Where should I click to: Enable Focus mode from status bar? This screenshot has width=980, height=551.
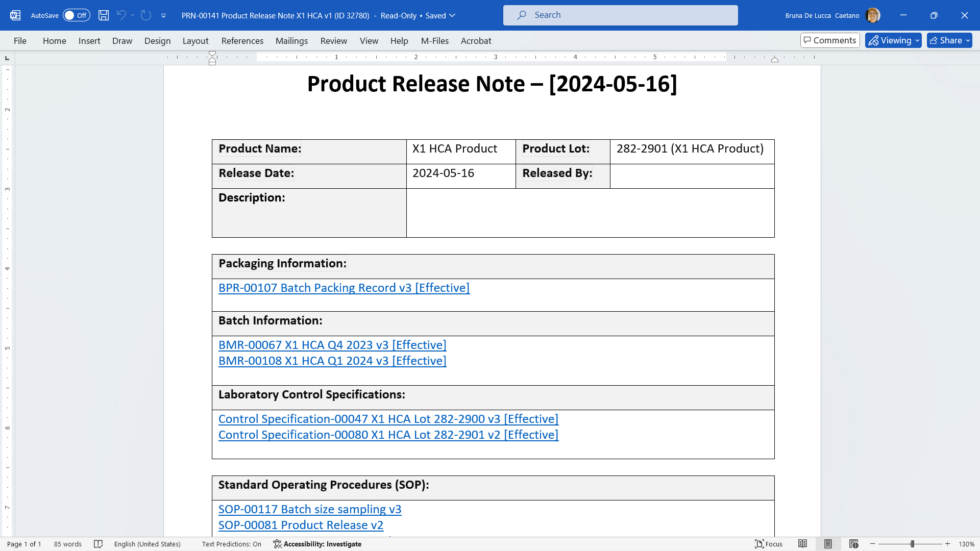pos(769,544)
